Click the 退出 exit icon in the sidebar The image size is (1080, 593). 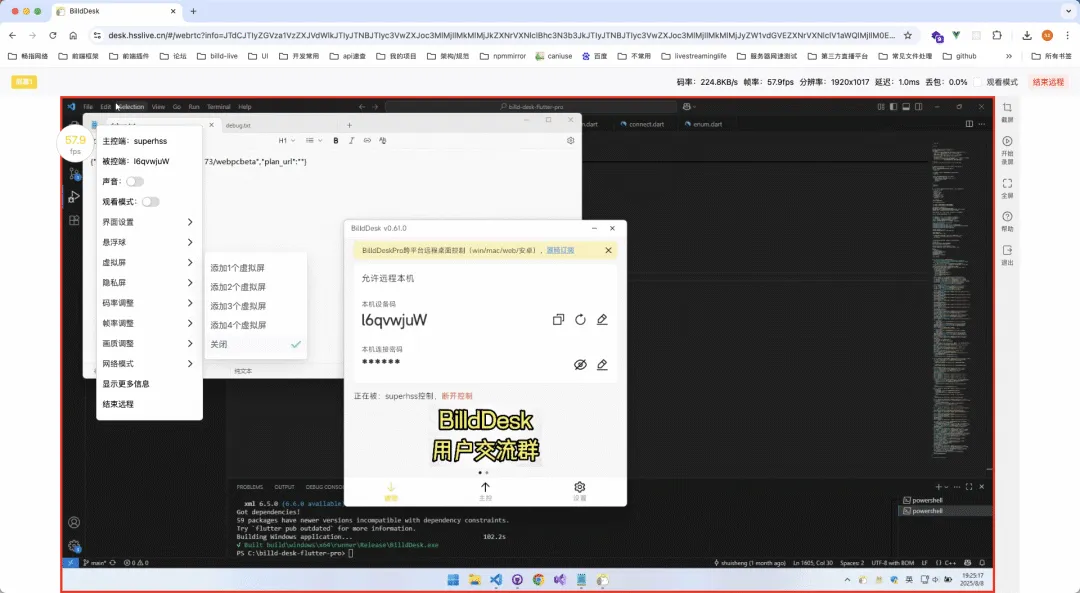pos(1007,251)
